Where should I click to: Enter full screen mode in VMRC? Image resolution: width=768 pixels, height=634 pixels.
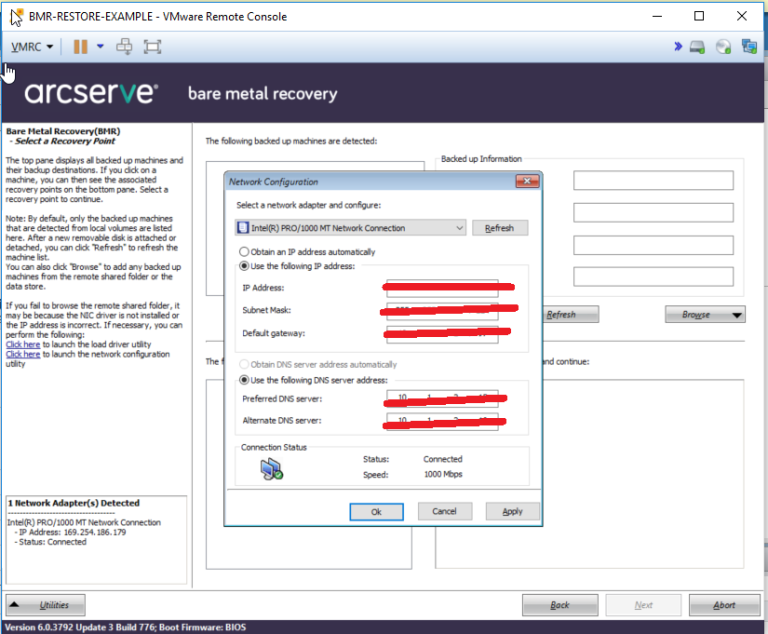click(152, 47)
